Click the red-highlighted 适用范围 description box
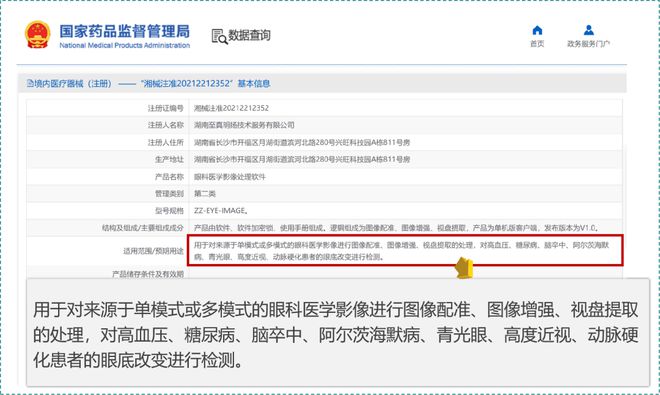 pos(405,251)
